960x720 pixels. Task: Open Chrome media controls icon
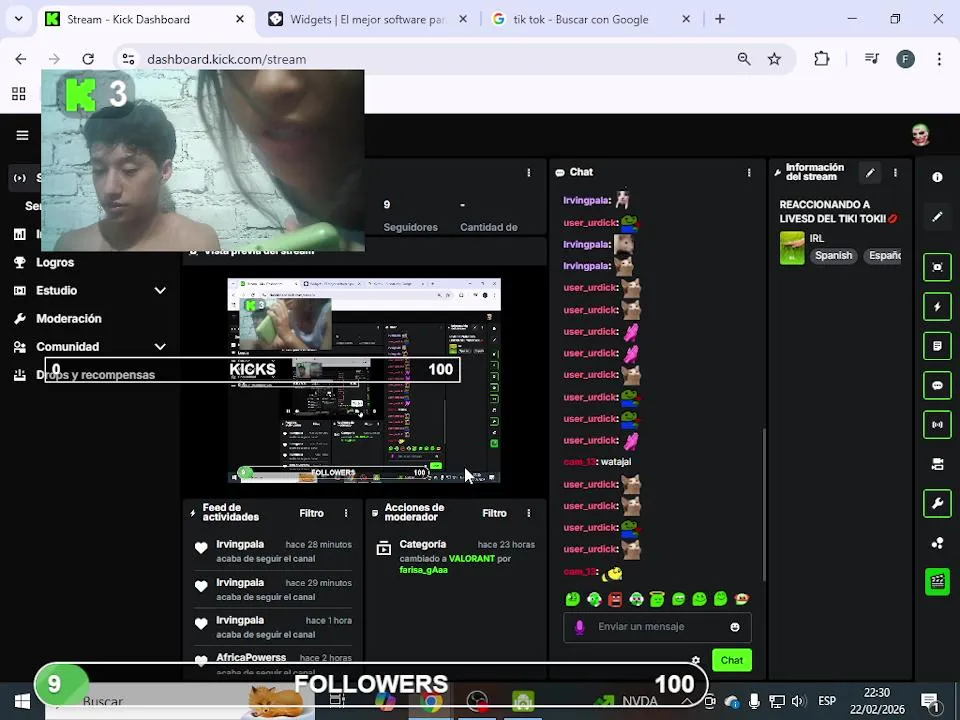click(872, 59)
